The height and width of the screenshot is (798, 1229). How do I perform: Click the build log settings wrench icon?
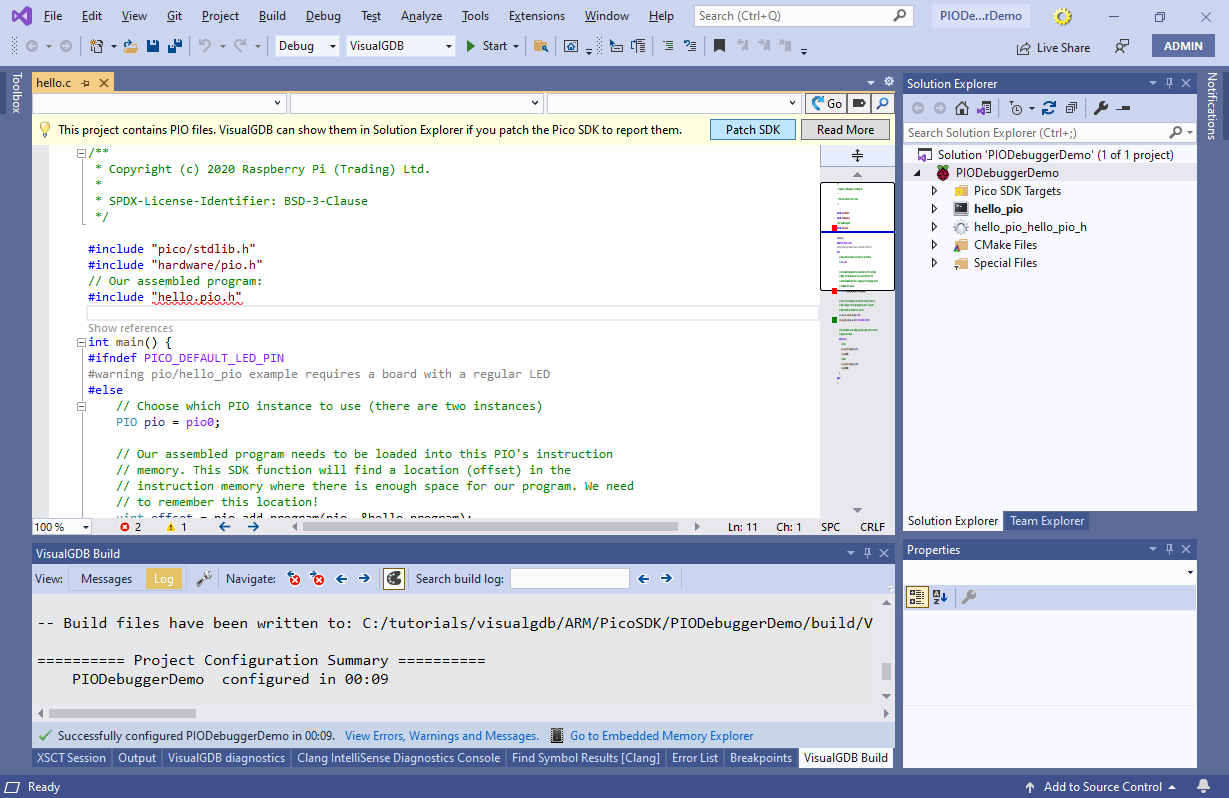204,578
